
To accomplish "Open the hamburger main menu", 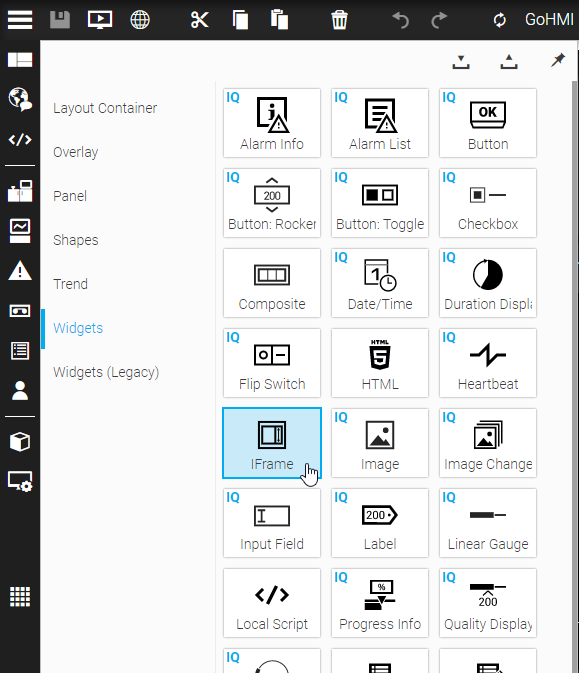I will (x=20, y=20).
